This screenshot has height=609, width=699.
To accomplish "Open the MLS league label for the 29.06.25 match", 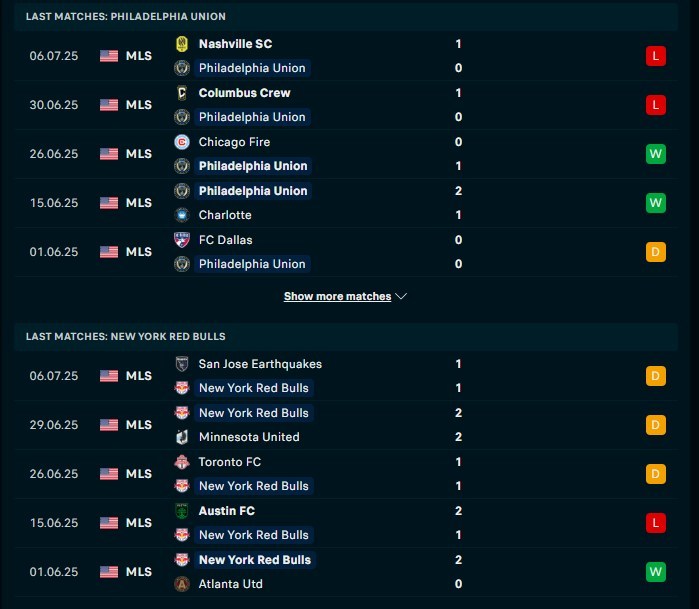I will click(139, 425).
